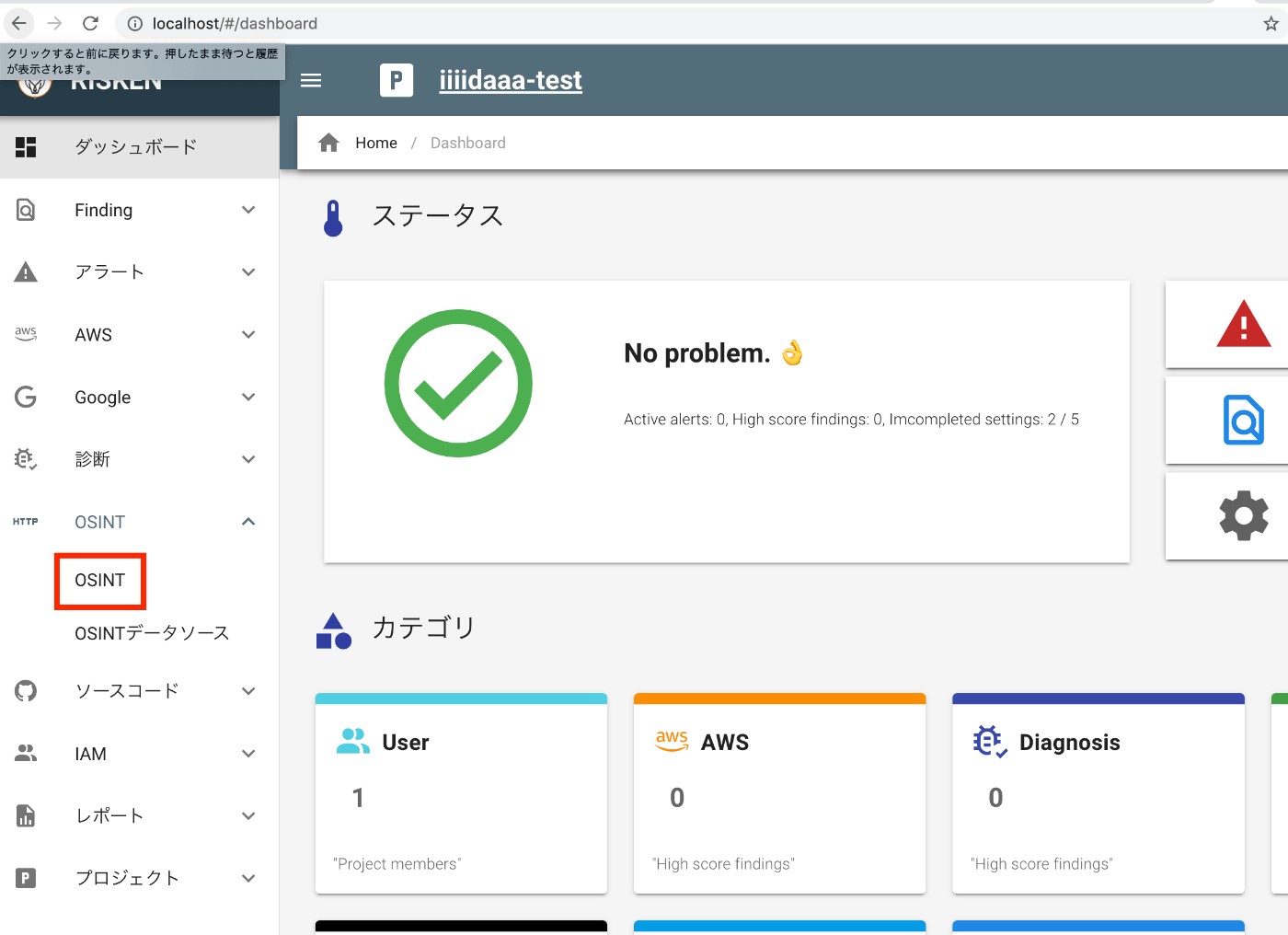This screenshot has height=935, width=1288.
Task: Click the IAM people icon in sidebar
Action: pyautogui.click(x=26, y=754)
